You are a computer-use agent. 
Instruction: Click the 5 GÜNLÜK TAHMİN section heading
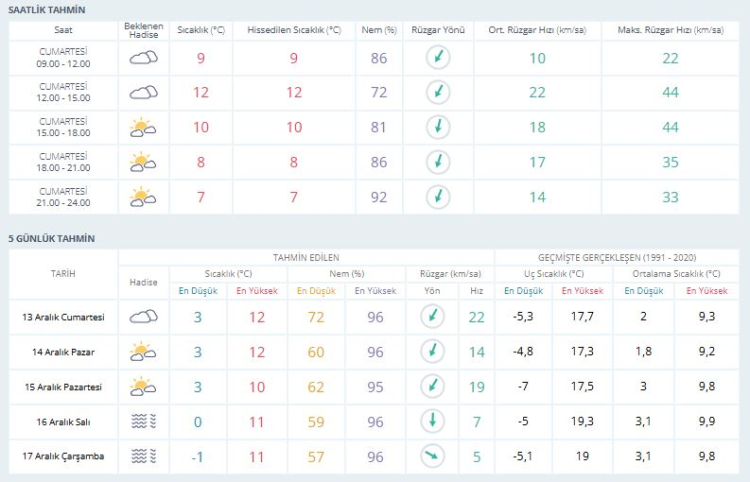click(51, 238)
